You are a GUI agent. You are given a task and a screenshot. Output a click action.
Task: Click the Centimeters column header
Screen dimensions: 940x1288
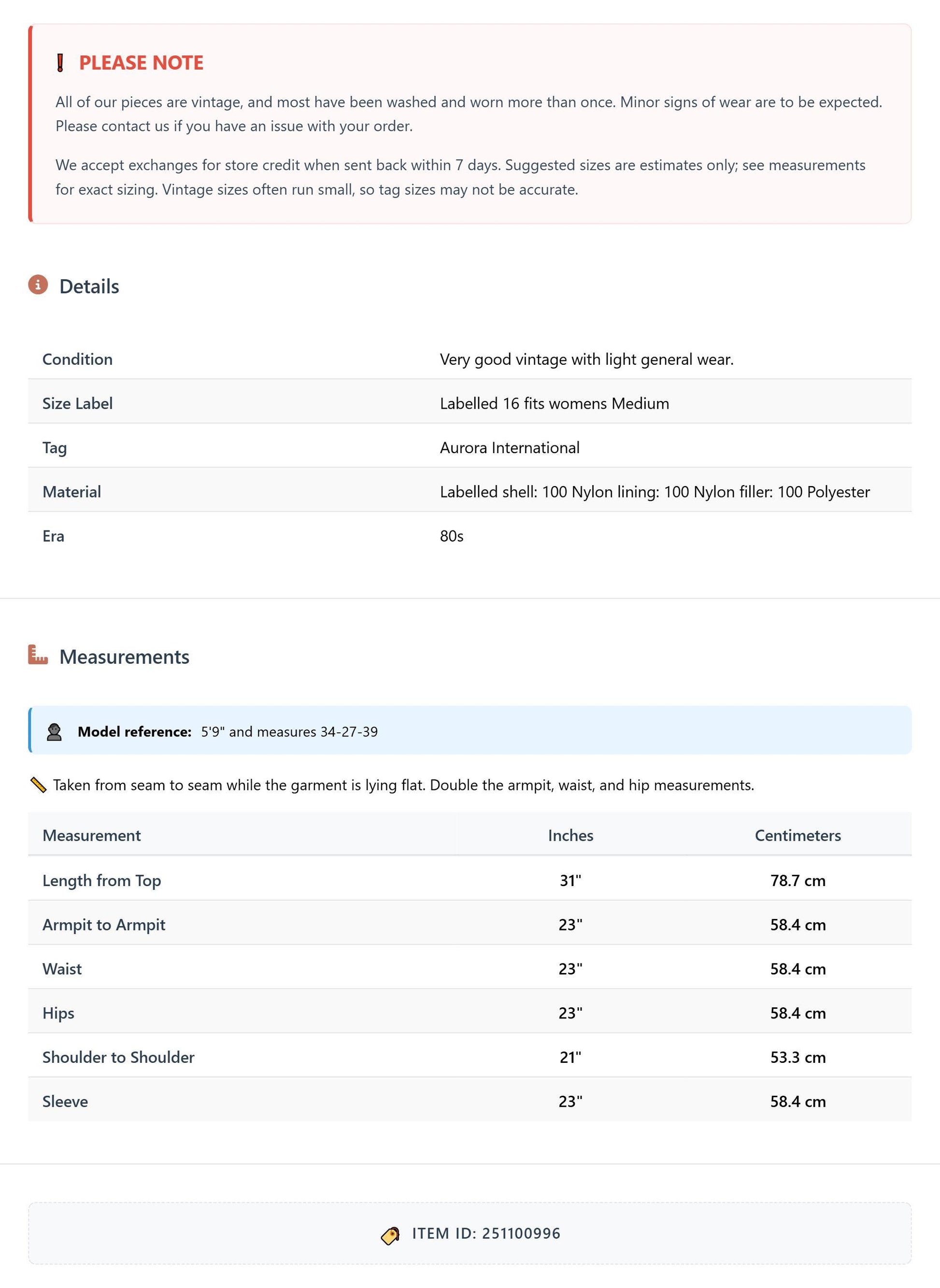click(798, 835)
